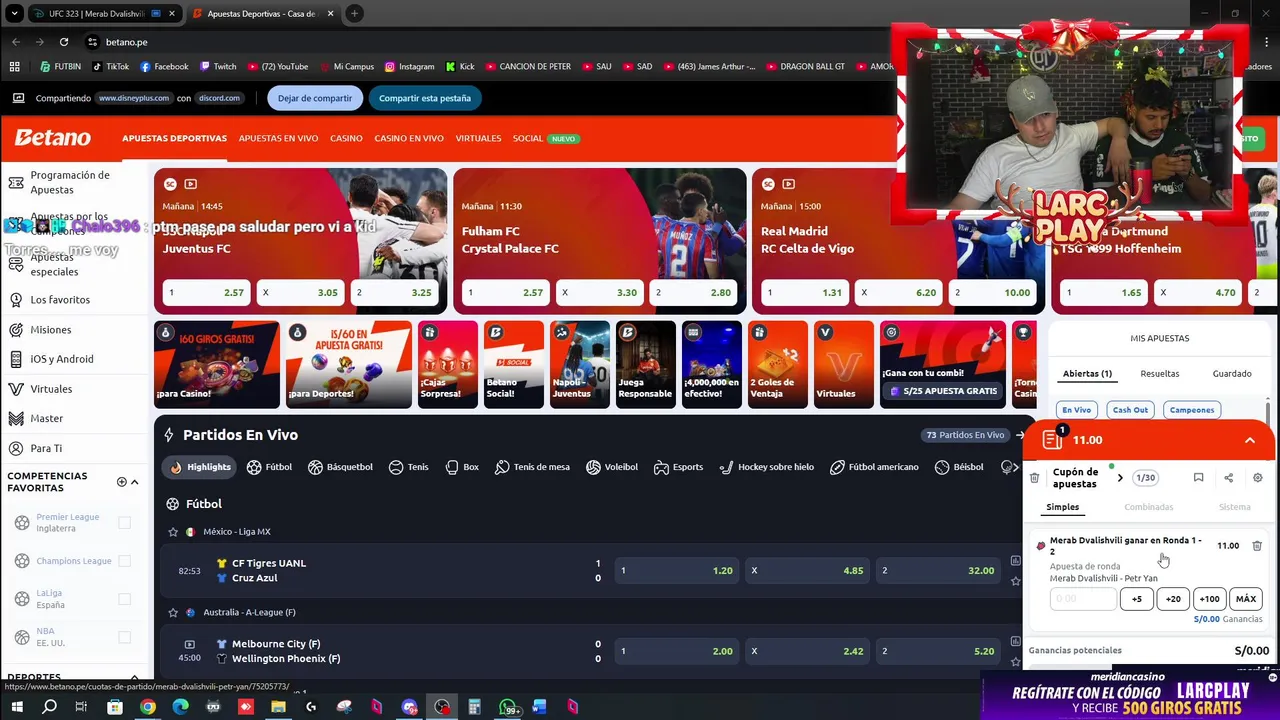Favorite the Australia - A-League (F) star
This screenshot has width=1280, height=720.
(173, 612)
